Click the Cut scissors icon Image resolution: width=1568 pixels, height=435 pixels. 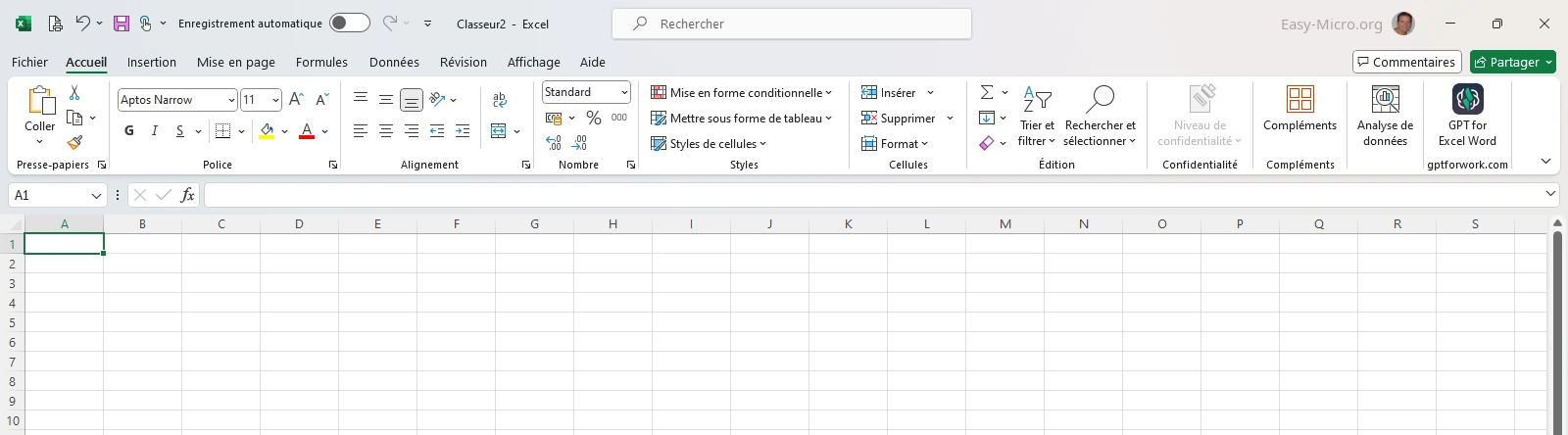coord(74,93)
